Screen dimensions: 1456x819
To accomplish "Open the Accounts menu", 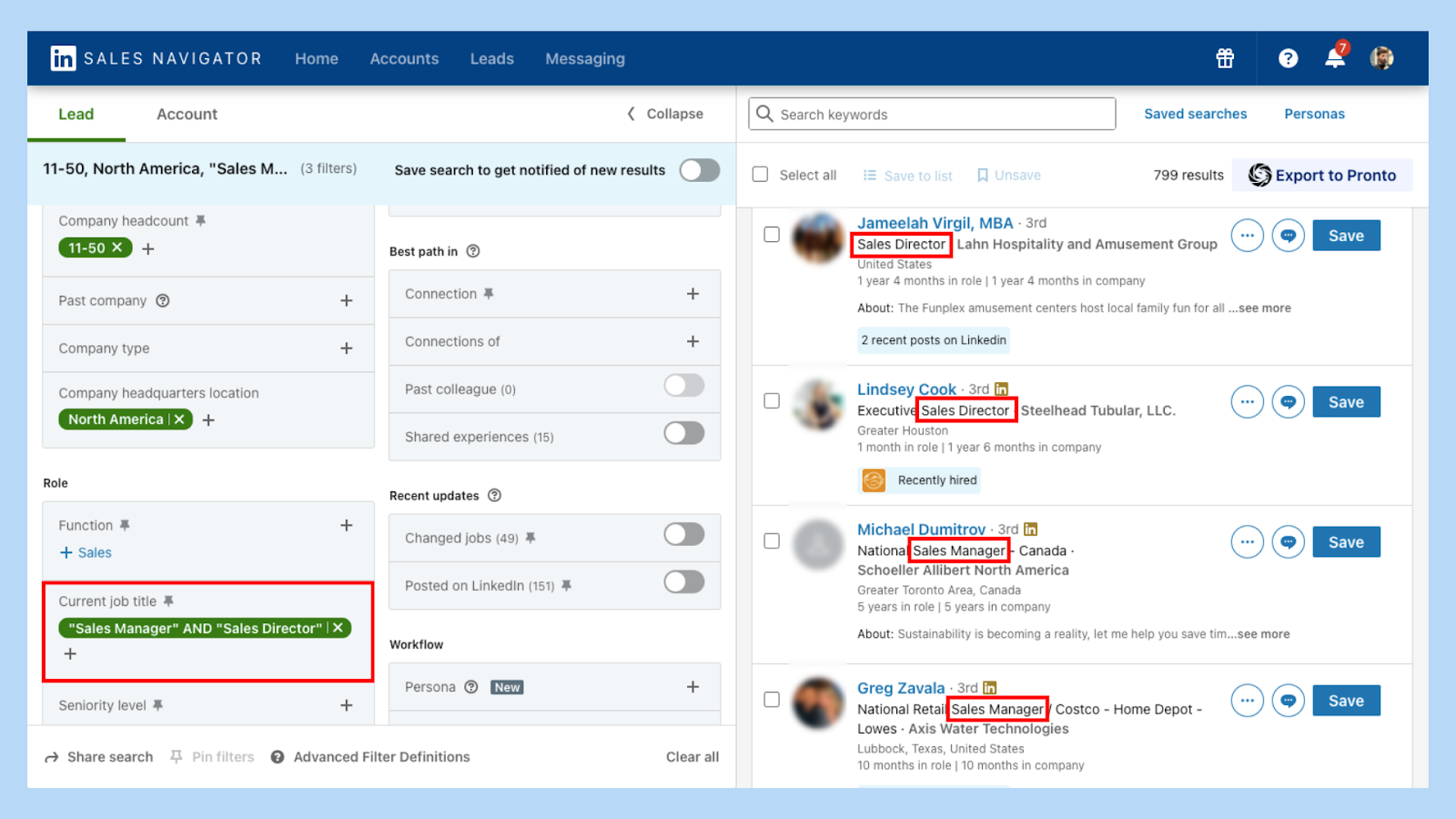I will point(404,58).
